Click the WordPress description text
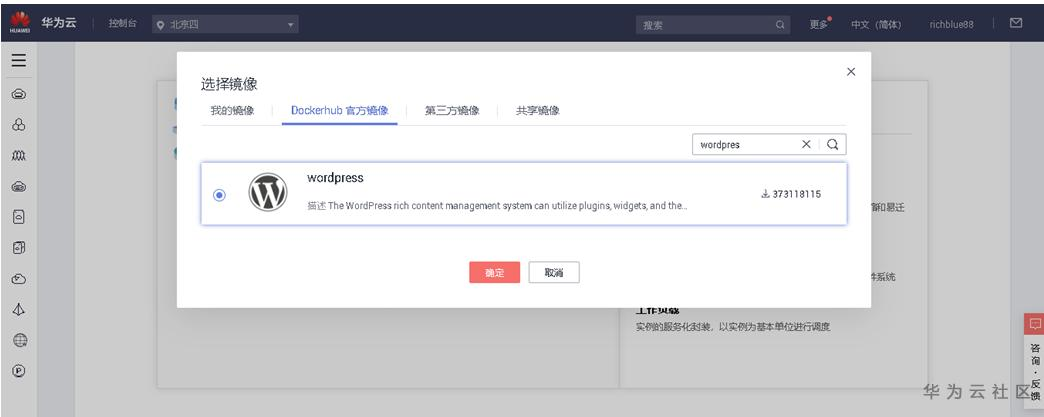Image resolution: width=1044 pixels, height=417 pixels. (497, 206)
